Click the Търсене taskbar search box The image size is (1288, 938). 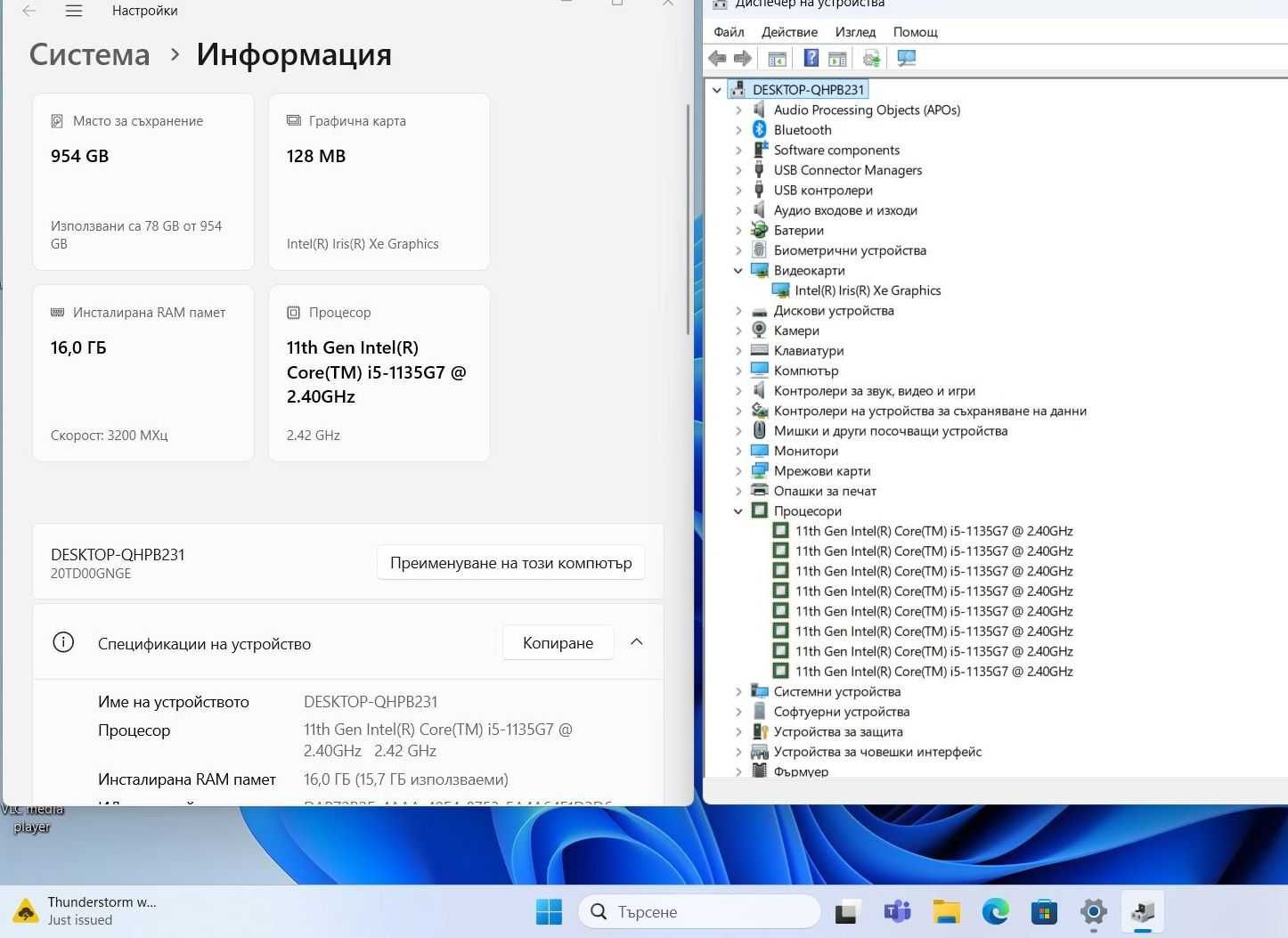[699, 911]
